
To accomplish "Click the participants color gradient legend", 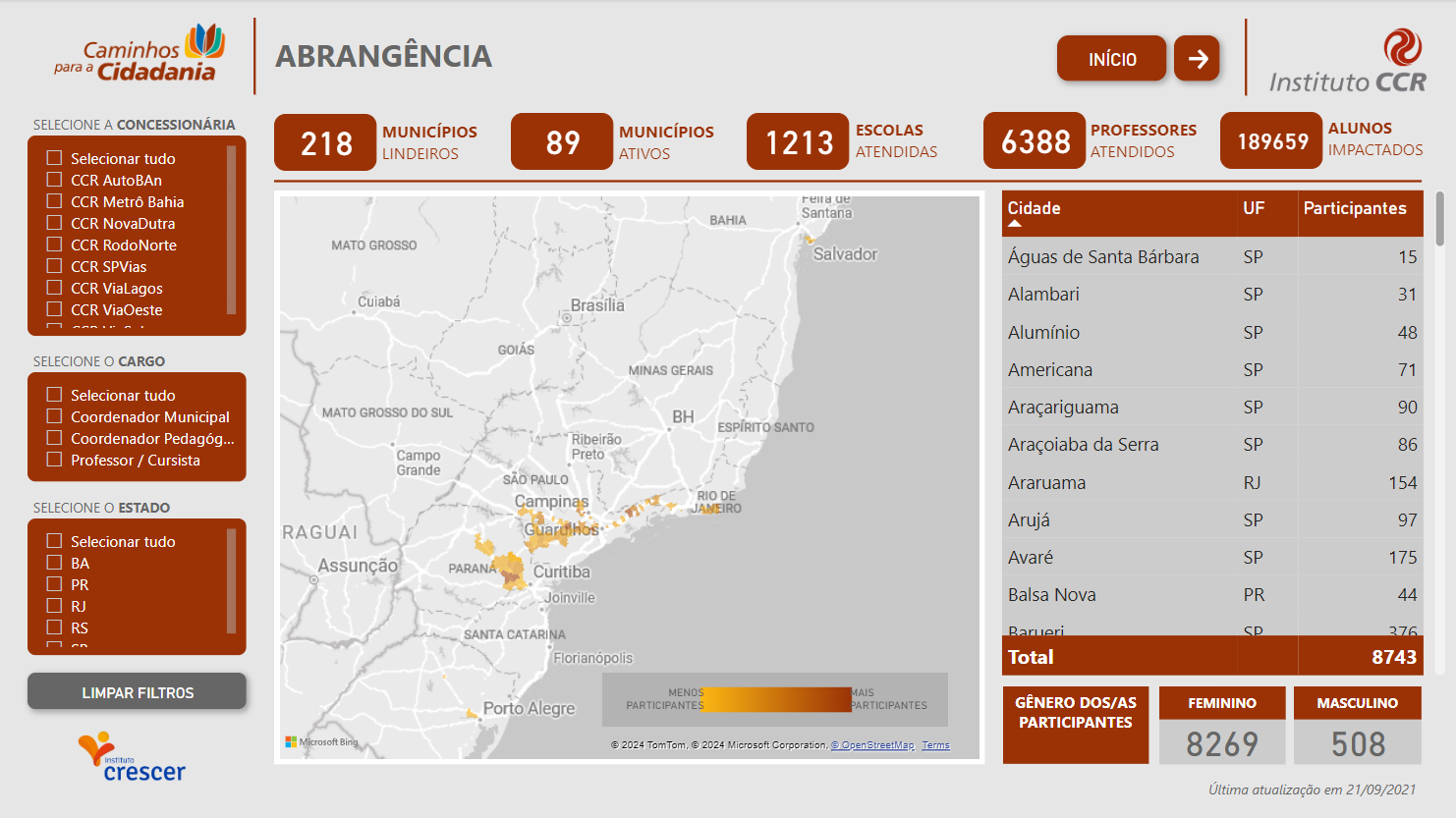I will tap(777, 699).
